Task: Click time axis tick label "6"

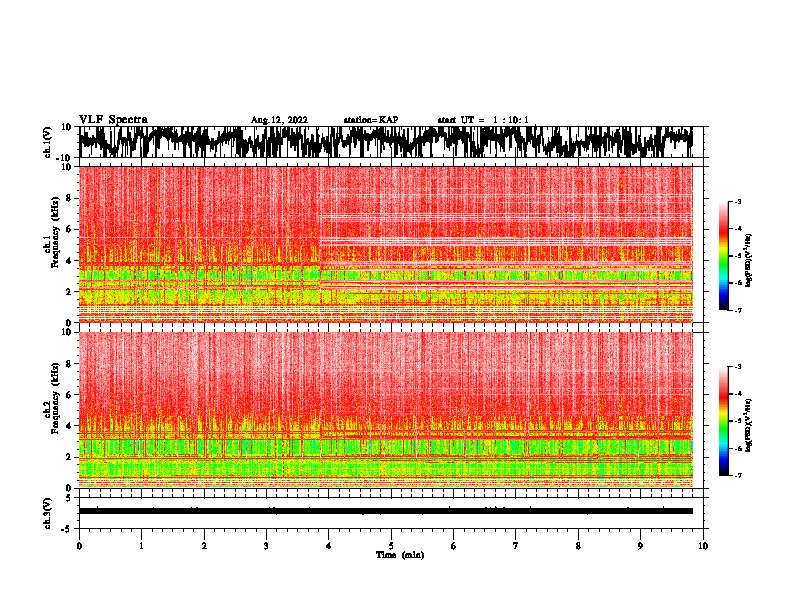Action: pos(453,546)
